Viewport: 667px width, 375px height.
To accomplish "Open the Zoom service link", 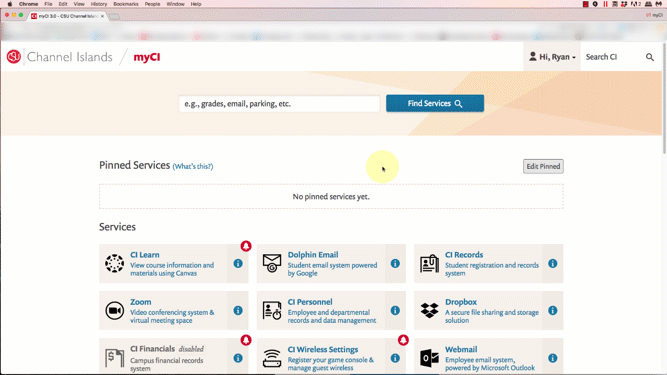I will click(x=140, y=302).
